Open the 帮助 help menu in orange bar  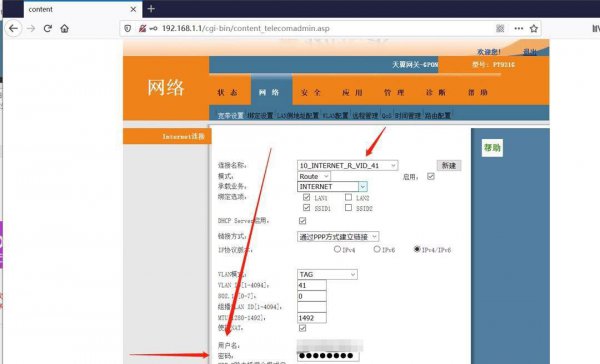tap(478, 92)
